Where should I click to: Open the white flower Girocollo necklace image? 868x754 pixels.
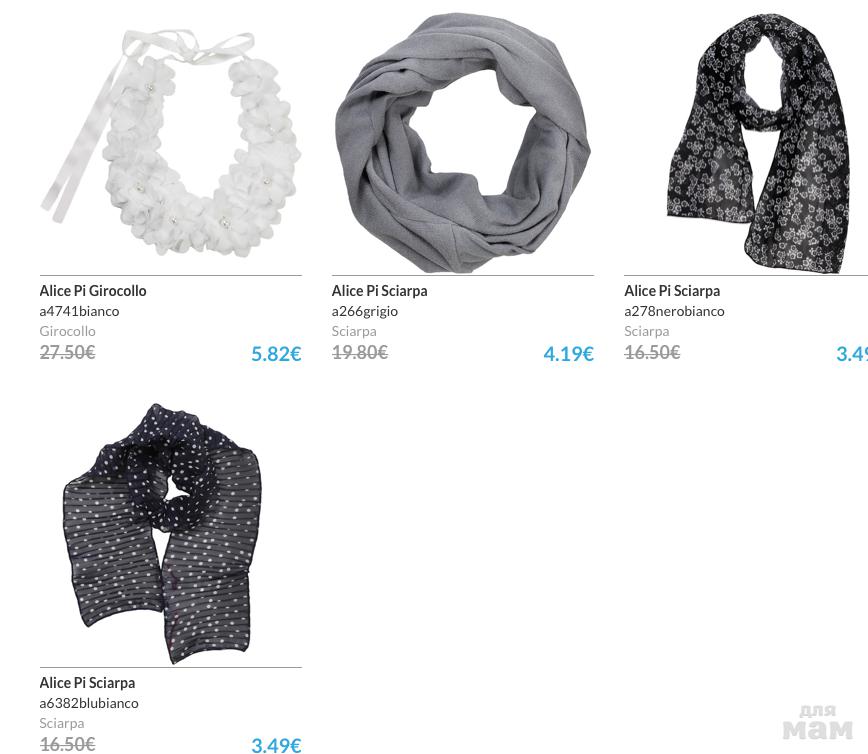coord(170,142)
